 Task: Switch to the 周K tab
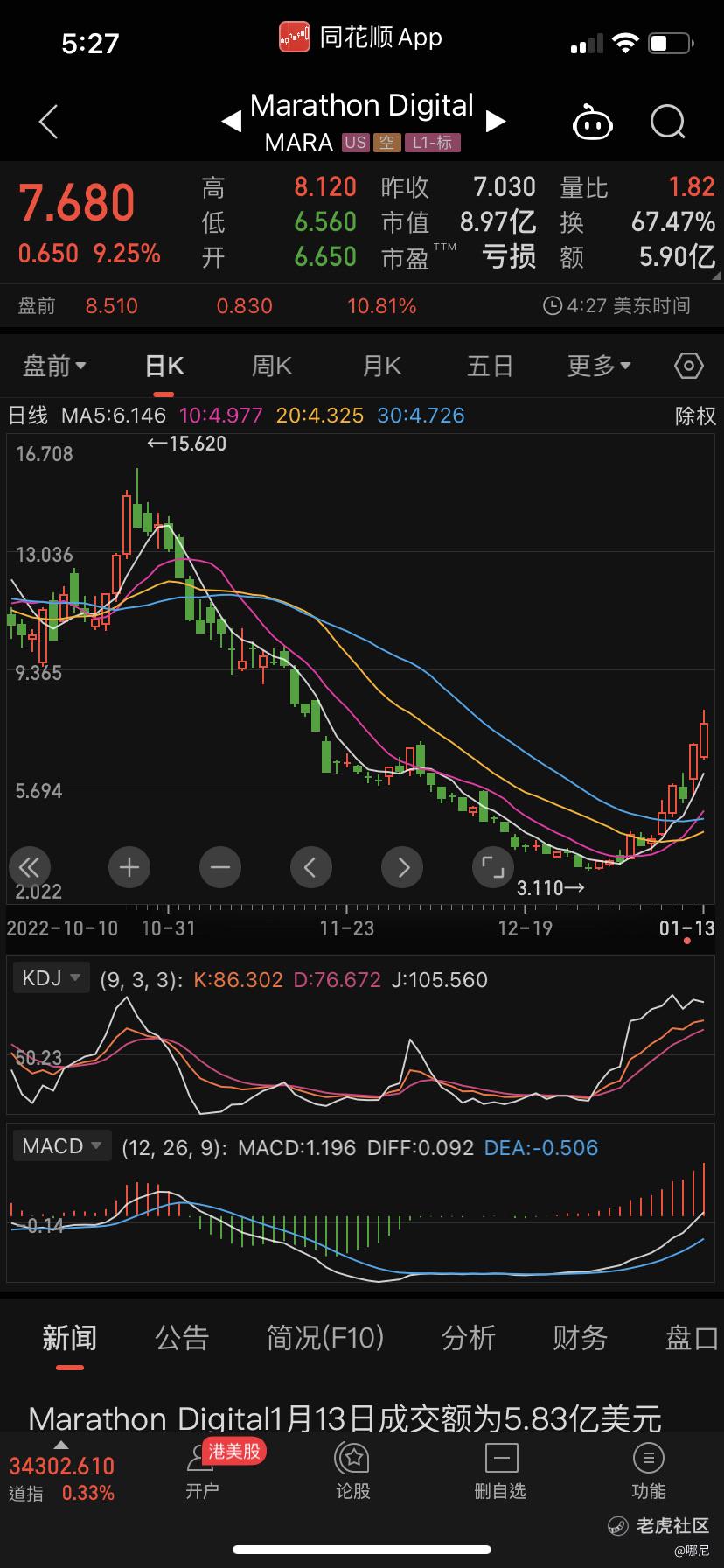coord(272,366)
